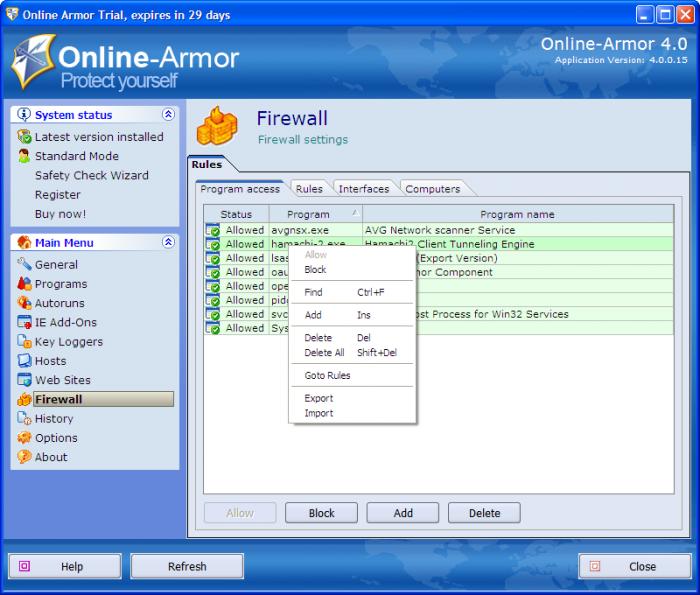
Task: Click the History icon
Action: pos(24,418)
